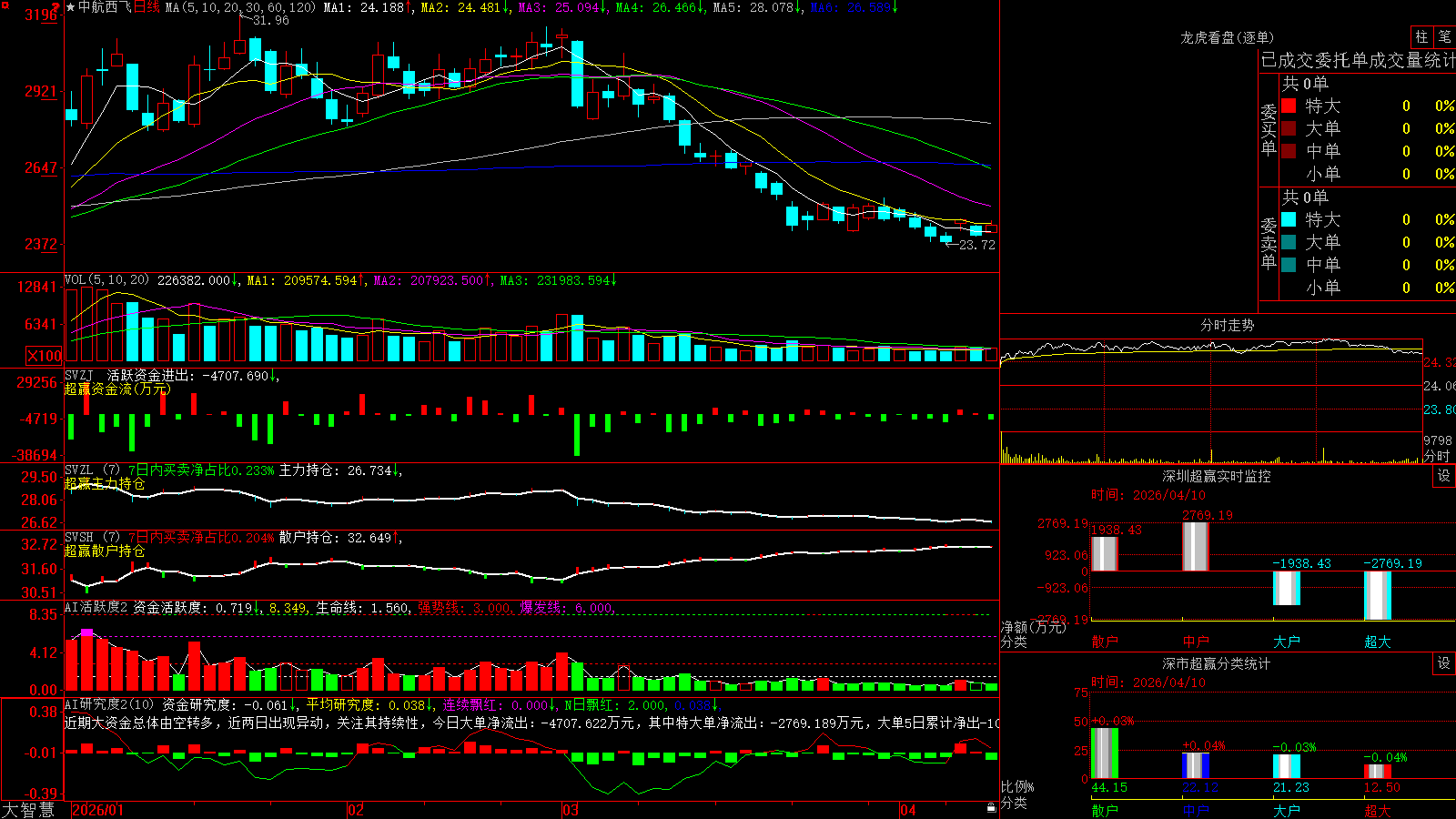Click the blue 中户 22.12 ratio bar

click(1195, 766)
